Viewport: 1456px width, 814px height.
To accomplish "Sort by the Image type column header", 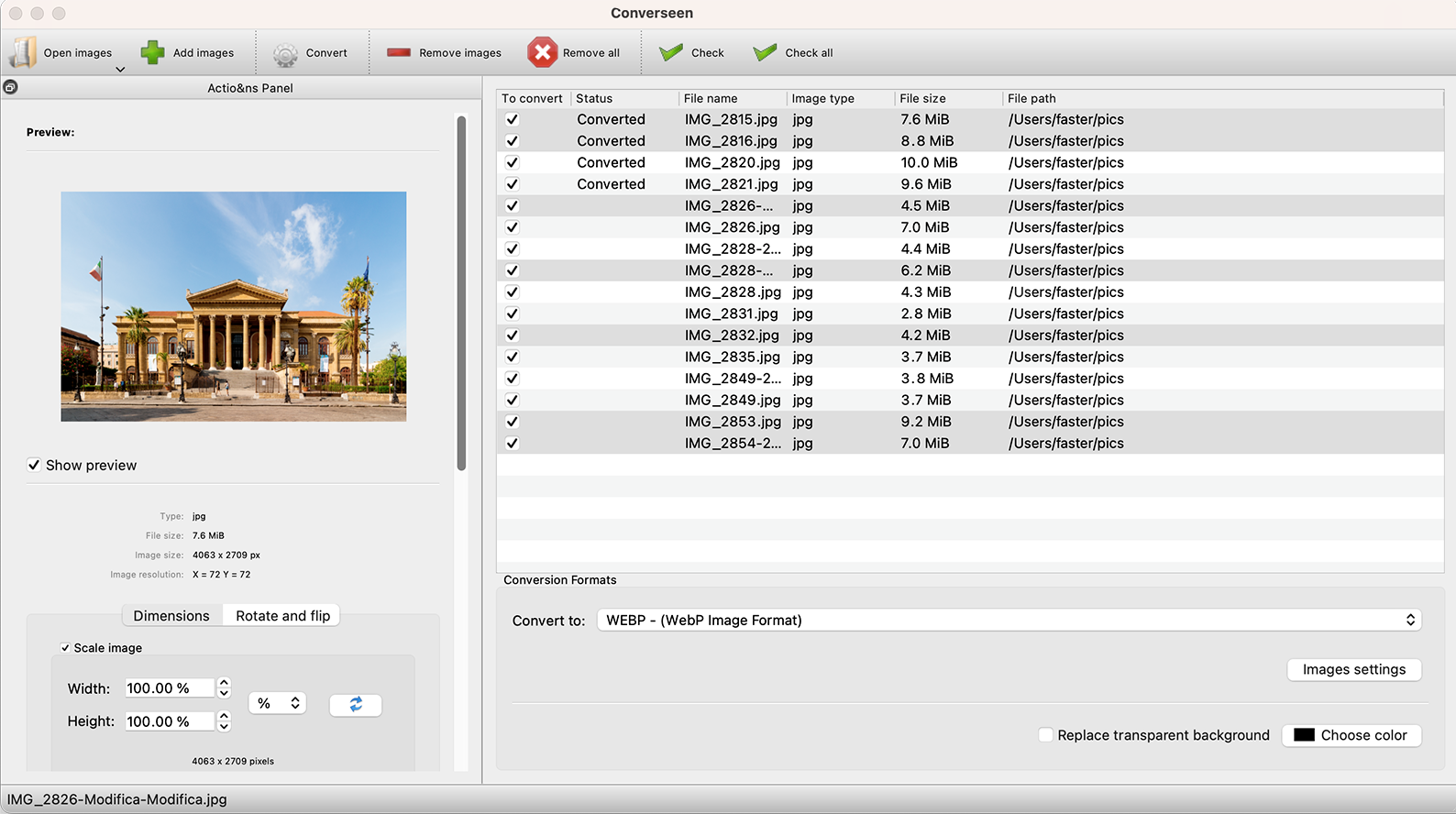I will (x=841, y=98).
